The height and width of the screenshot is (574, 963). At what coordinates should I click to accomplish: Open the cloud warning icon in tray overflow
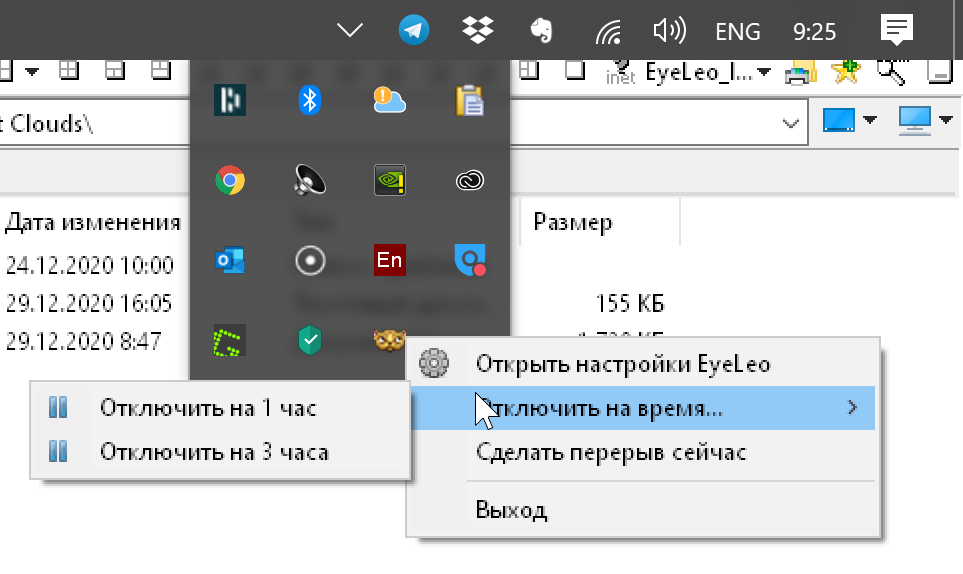coord(389,100)
